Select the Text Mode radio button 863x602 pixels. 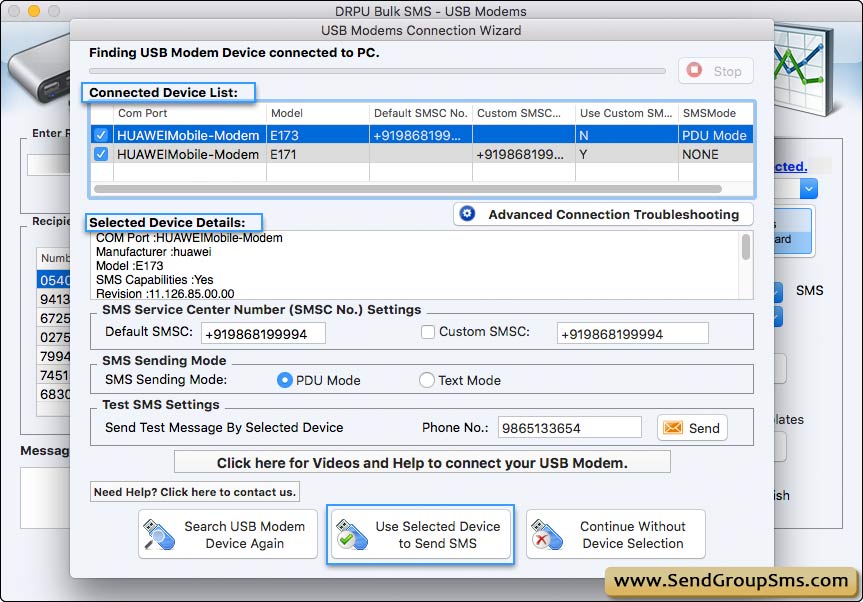click(427, 380)
